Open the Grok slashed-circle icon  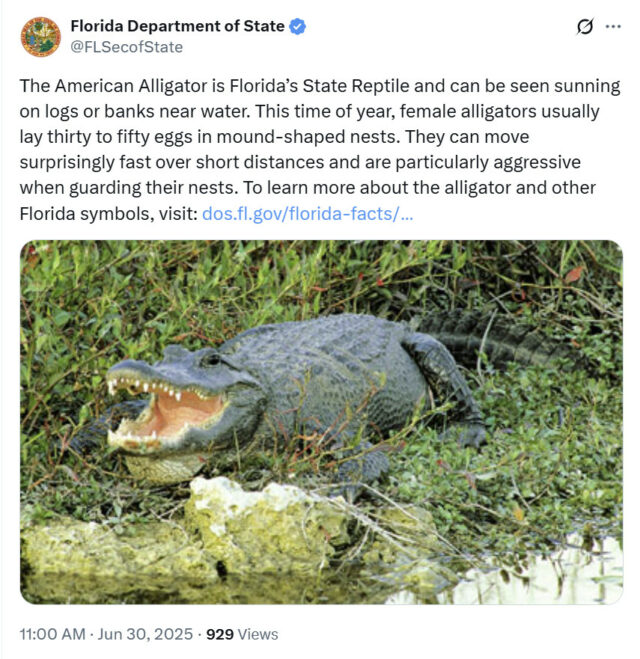coord(585,26)
